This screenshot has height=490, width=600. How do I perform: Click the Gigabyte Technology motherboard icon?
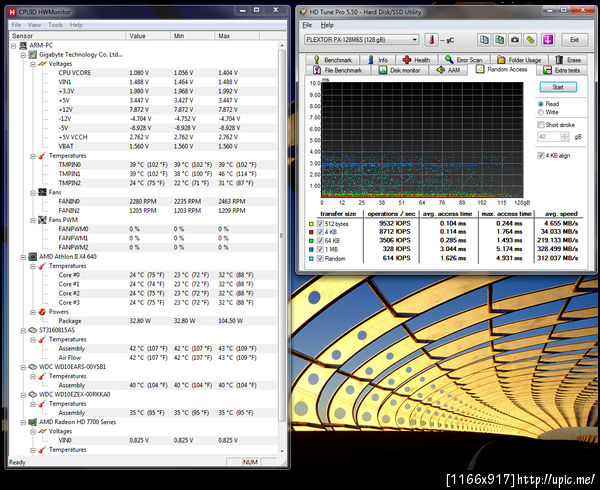click(33, 55)
